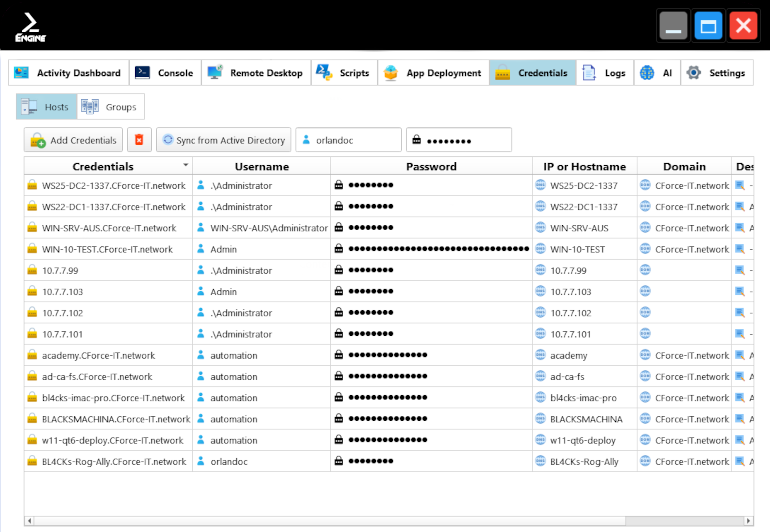Click the Engine logo in title bar
The width and height of the screenshot is (770, 532).
coord(30,27)
